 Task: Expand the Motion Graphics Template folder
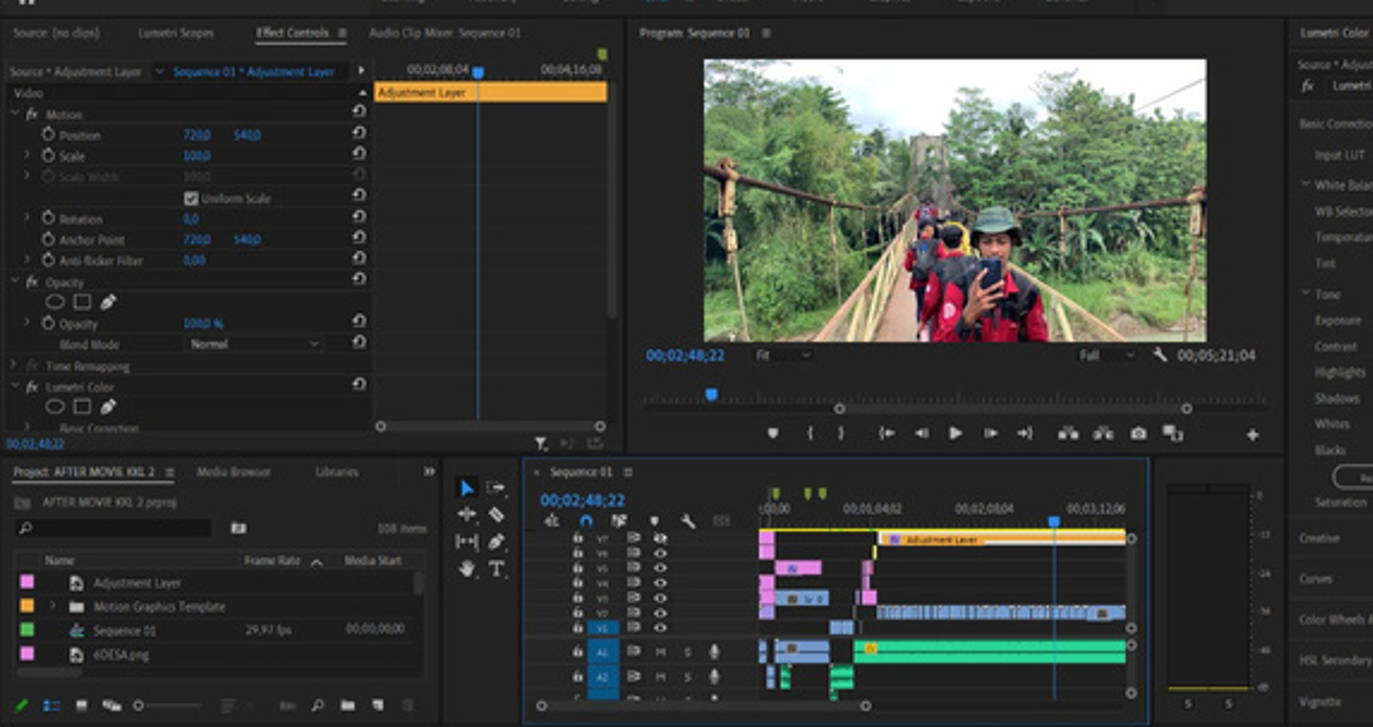tap(52, 606)
